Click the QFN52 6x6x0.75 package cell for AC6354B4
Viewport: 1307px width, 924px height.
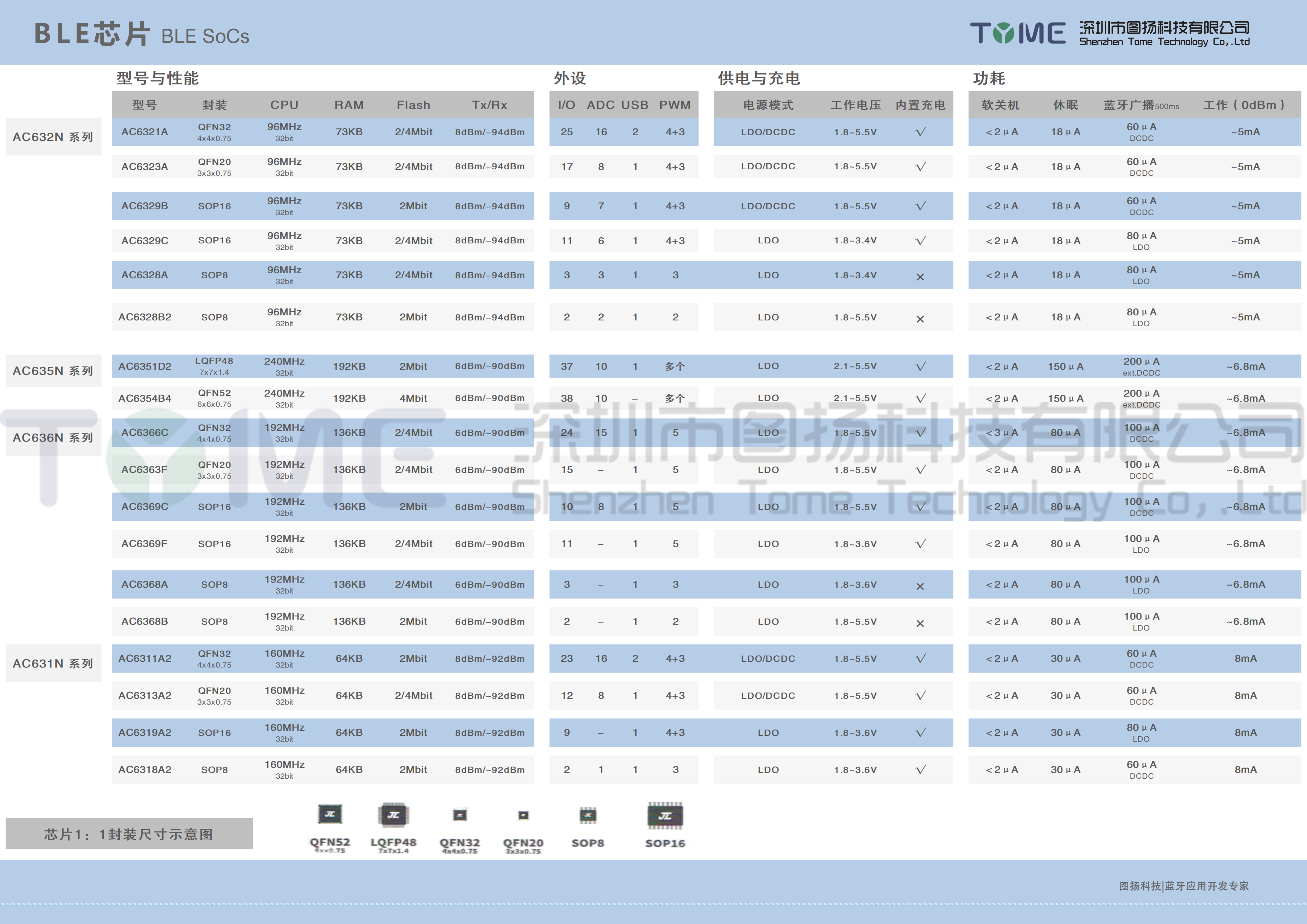click(x=214, y=398)
